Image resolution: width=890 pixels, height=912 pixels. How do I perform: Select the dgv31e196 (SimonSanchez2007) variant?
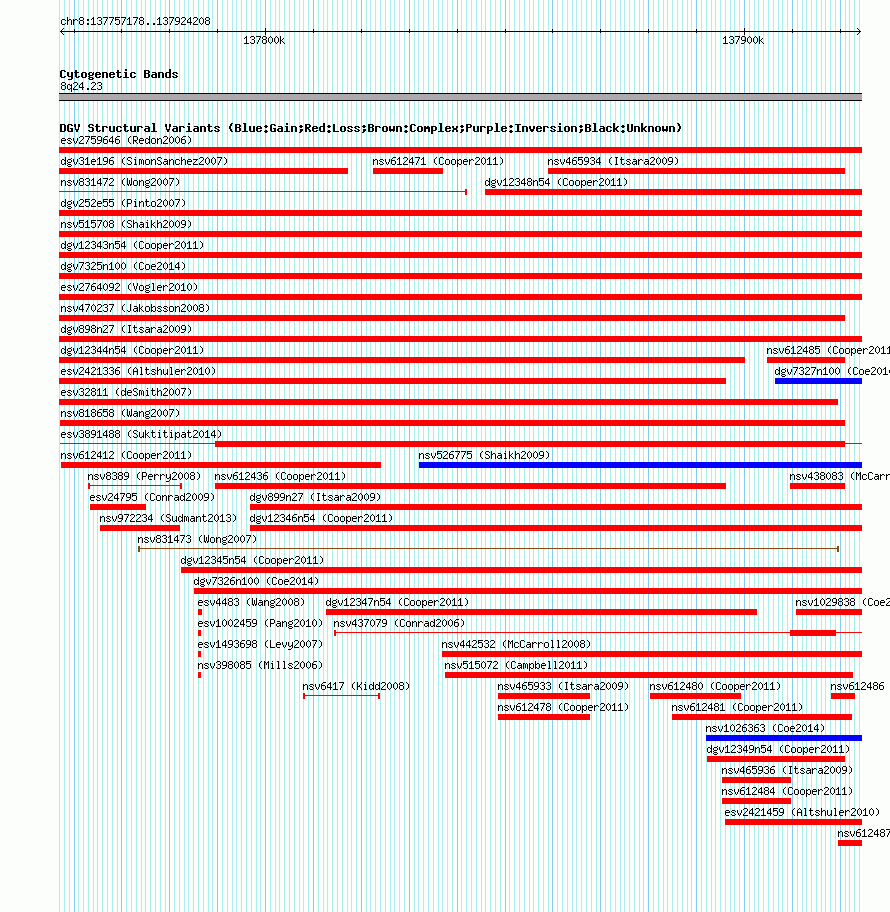144,161
